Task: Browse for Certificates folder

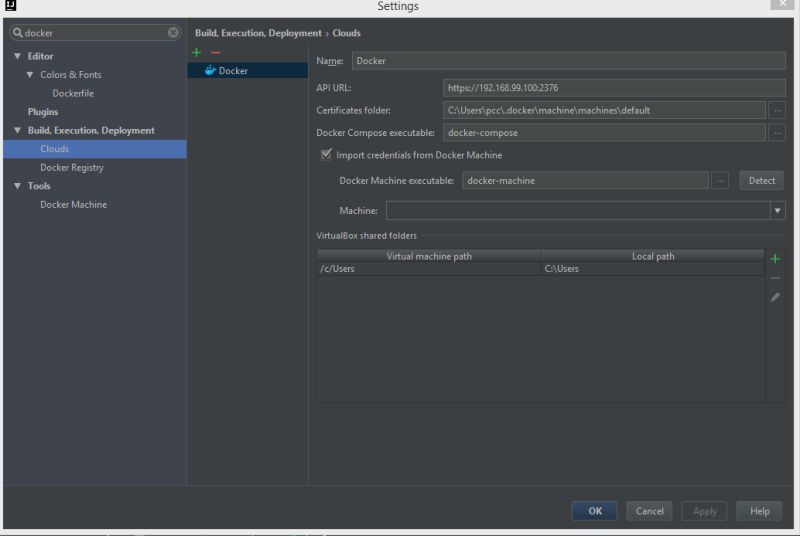Action: 777,110
